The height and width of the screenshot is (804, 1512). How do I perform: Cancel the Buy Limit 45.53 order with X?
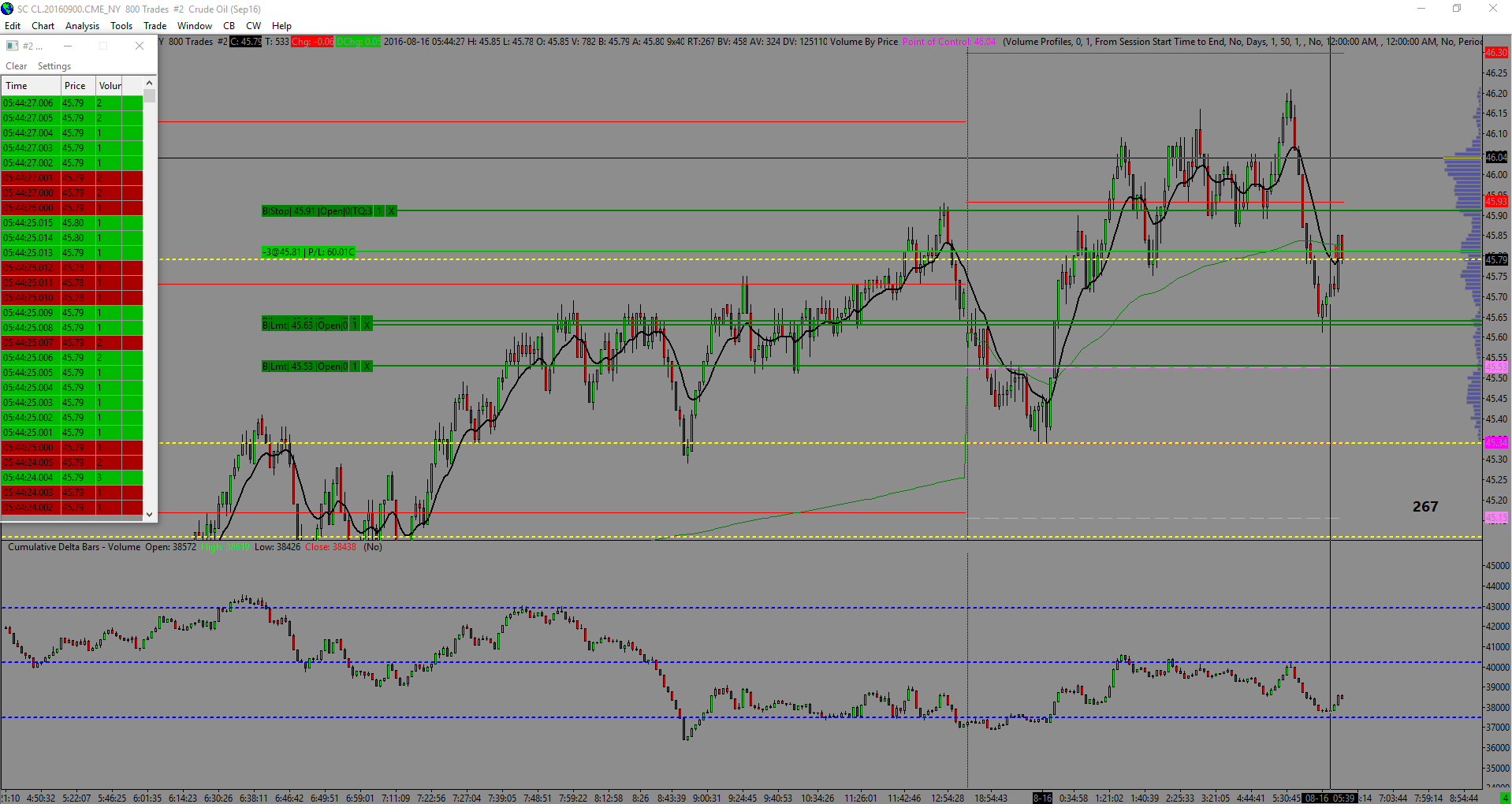click(x=367, y=367)
